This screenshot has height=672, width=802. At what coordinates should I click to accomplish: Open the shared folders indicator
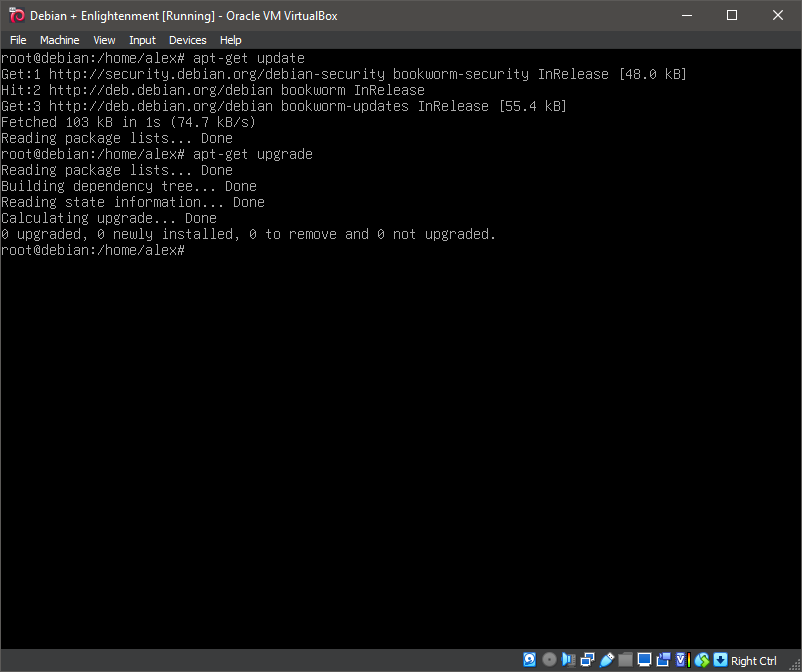pos(625,660)
